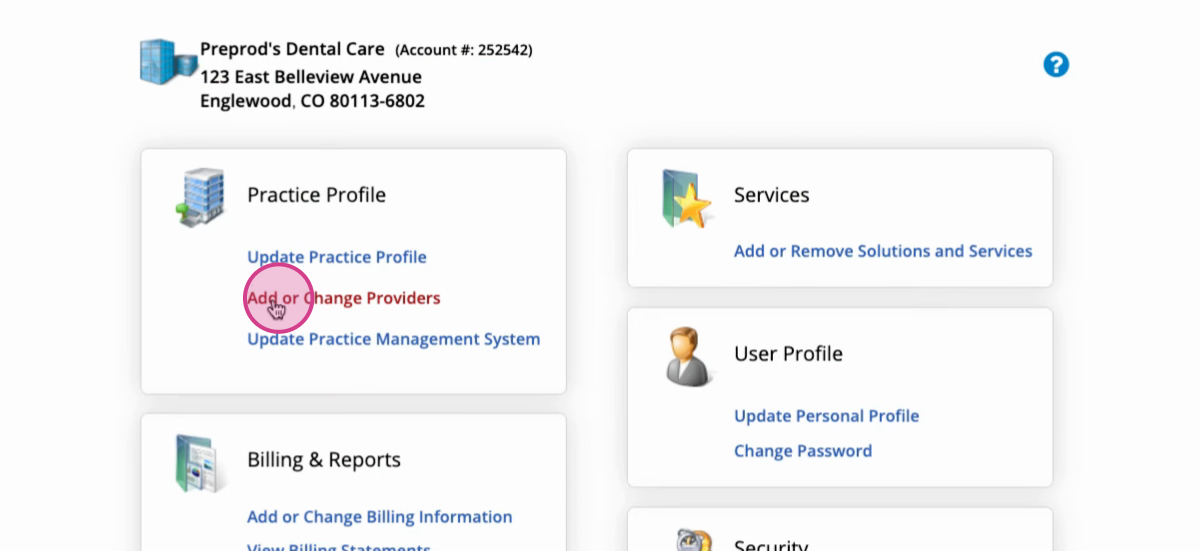Click the Billing & Reports documents icon

pos(202,463)
